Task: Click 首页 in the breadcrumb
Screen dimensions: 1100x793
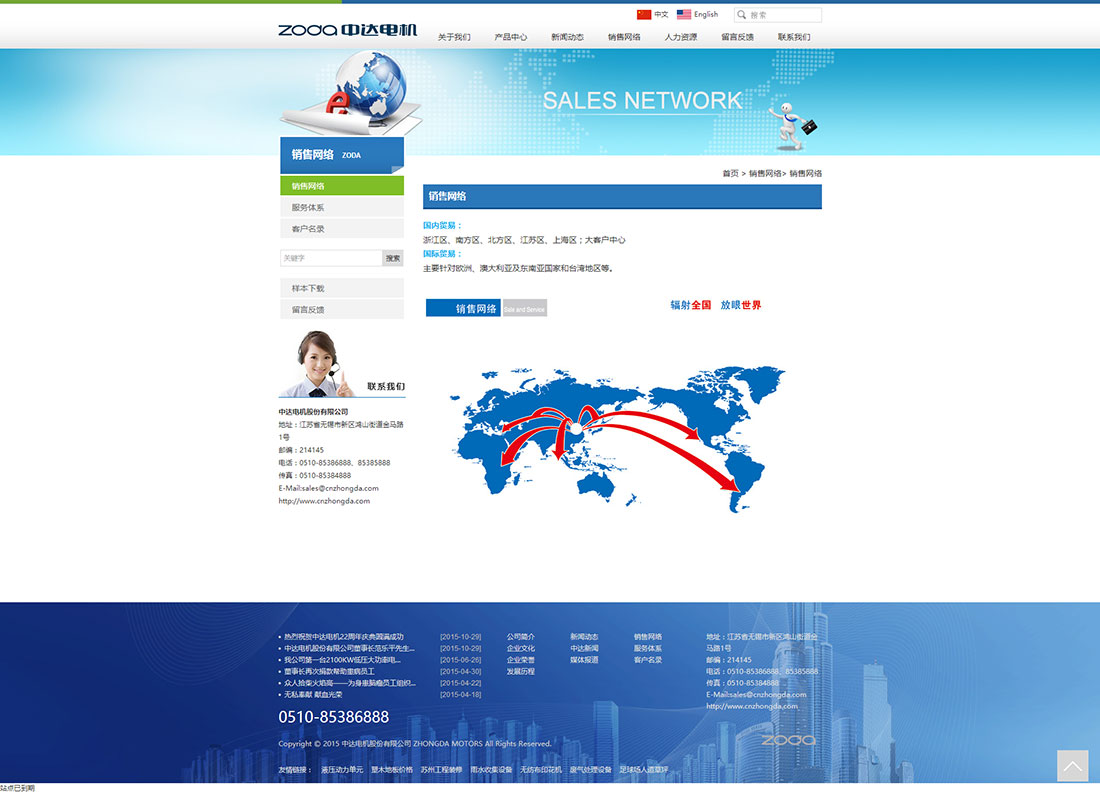Action: click(x=730, y=174)
